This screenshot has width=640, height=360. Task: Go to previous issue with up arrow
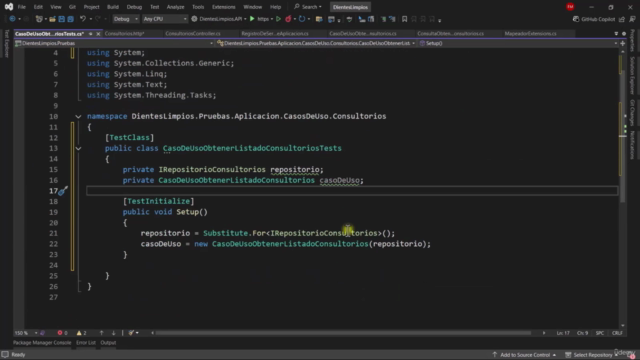tap(101, 333)
